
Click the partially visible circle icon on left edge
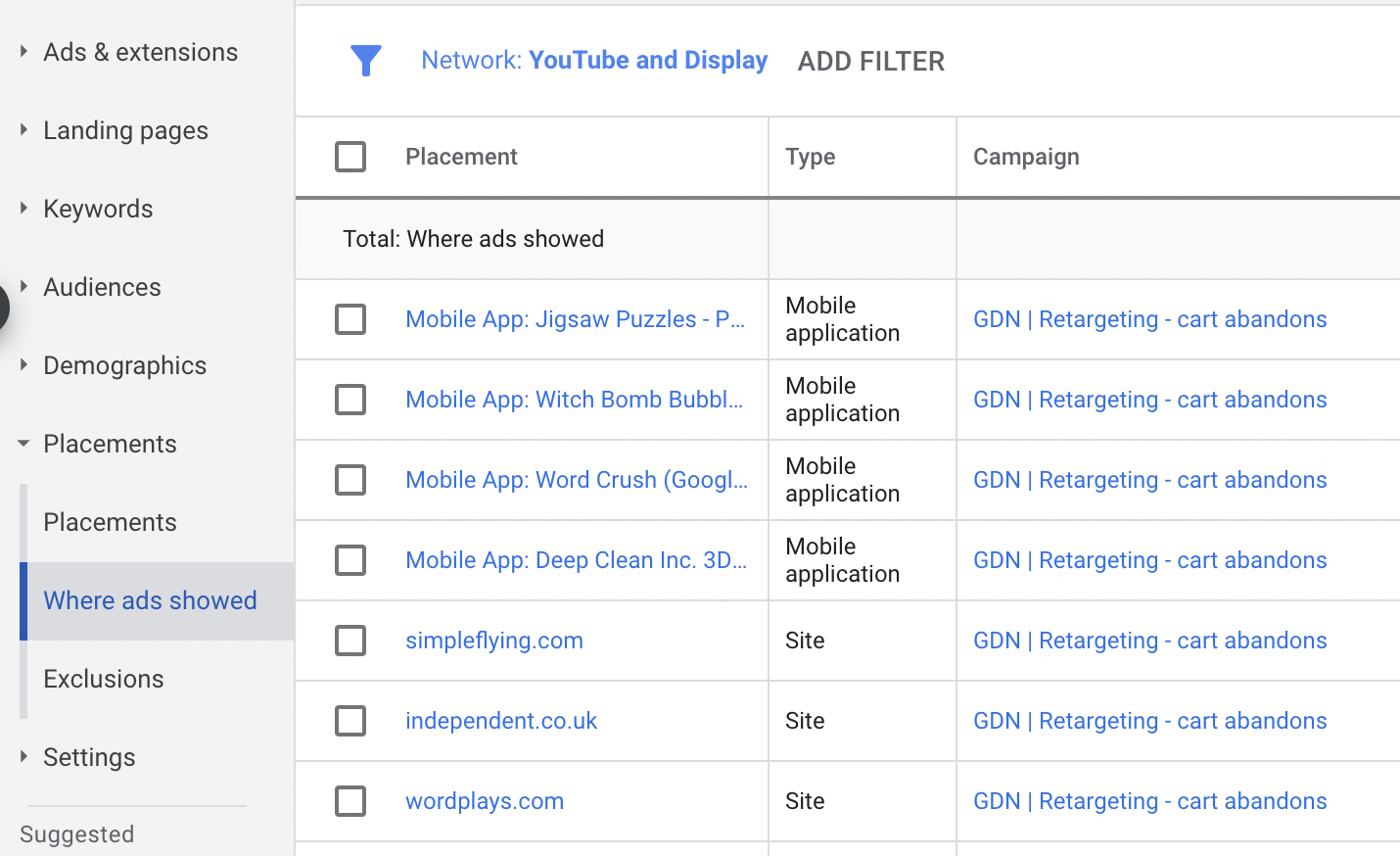pyautogui.click(x=4, y=308)
